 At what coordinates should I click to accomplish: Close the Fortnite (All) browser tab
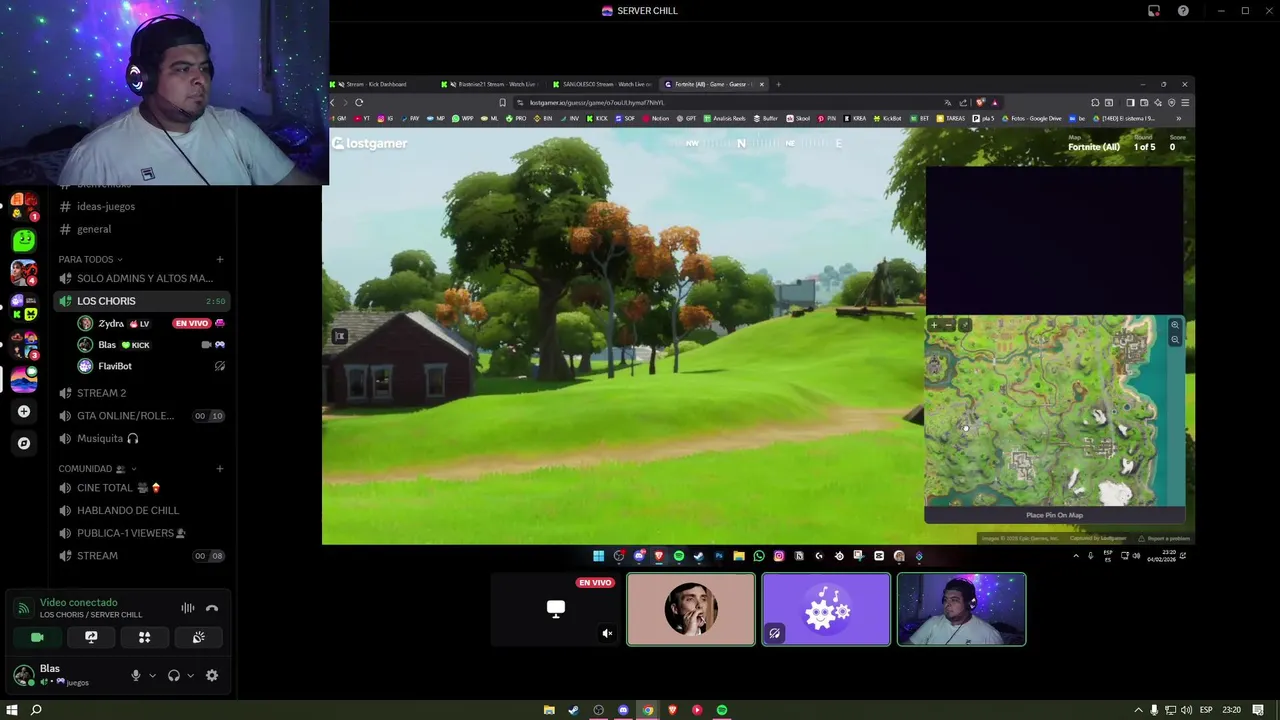pyautogui.click(x=761, y=84)
